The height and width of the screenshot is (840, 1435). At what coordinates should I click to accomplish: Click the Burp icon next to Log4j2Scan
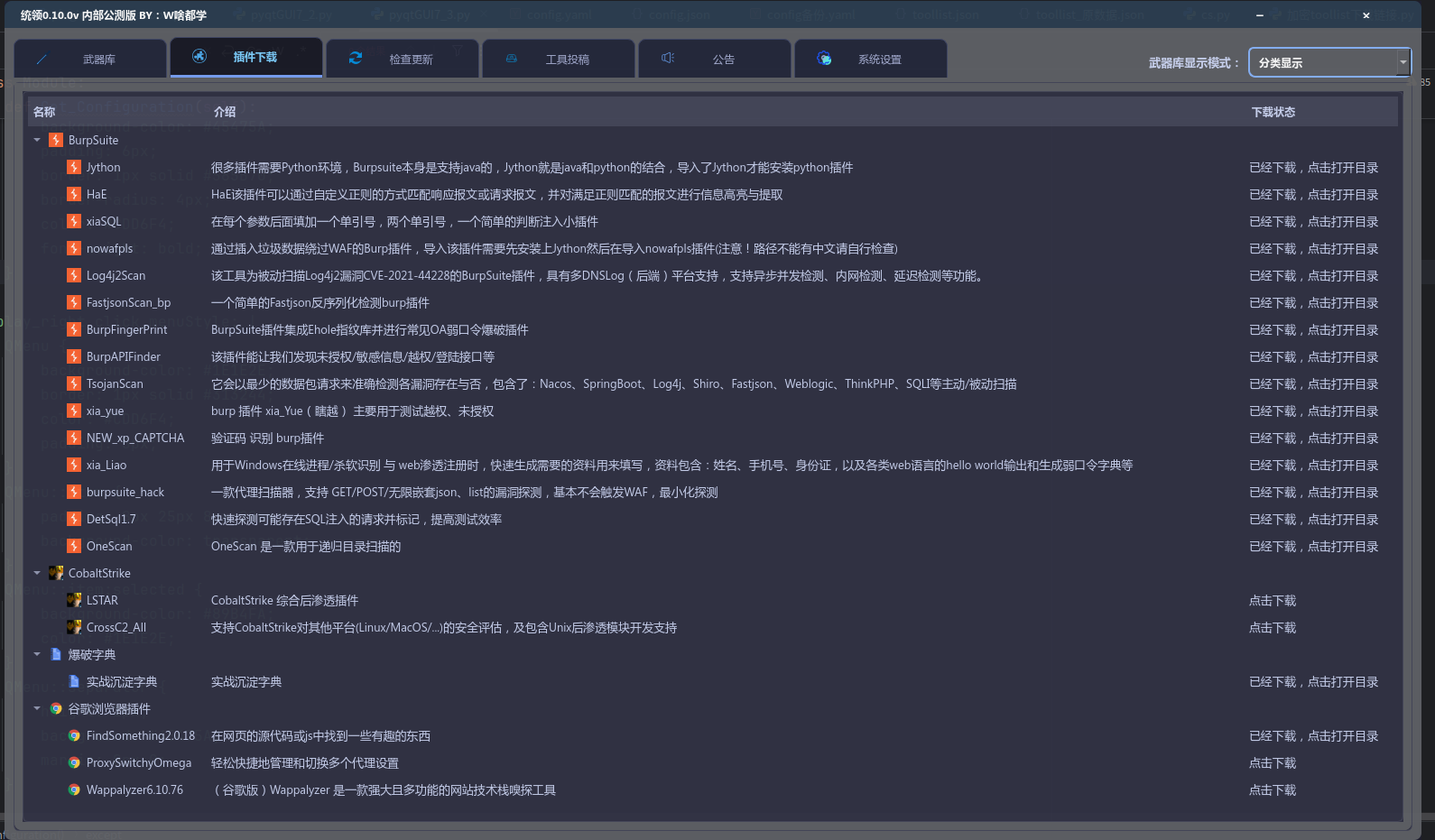coord(74,275)
